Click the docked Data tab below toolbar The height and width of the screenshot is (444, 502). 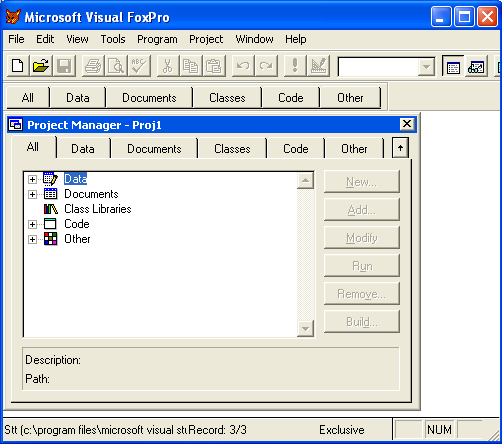pyautogui.click(x=78, y=98)
